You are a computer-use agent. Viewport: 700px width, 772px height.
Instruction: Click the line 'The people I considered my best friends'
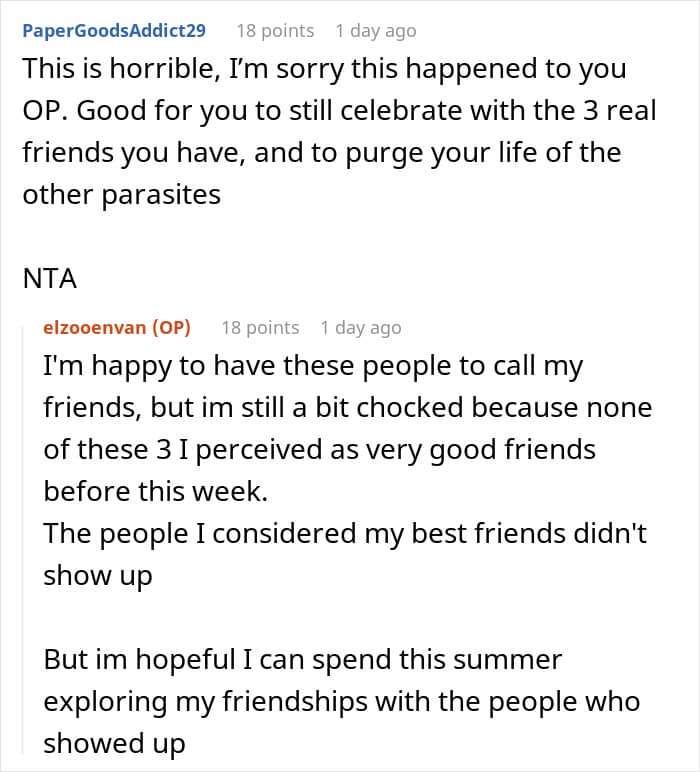(345, 534)
